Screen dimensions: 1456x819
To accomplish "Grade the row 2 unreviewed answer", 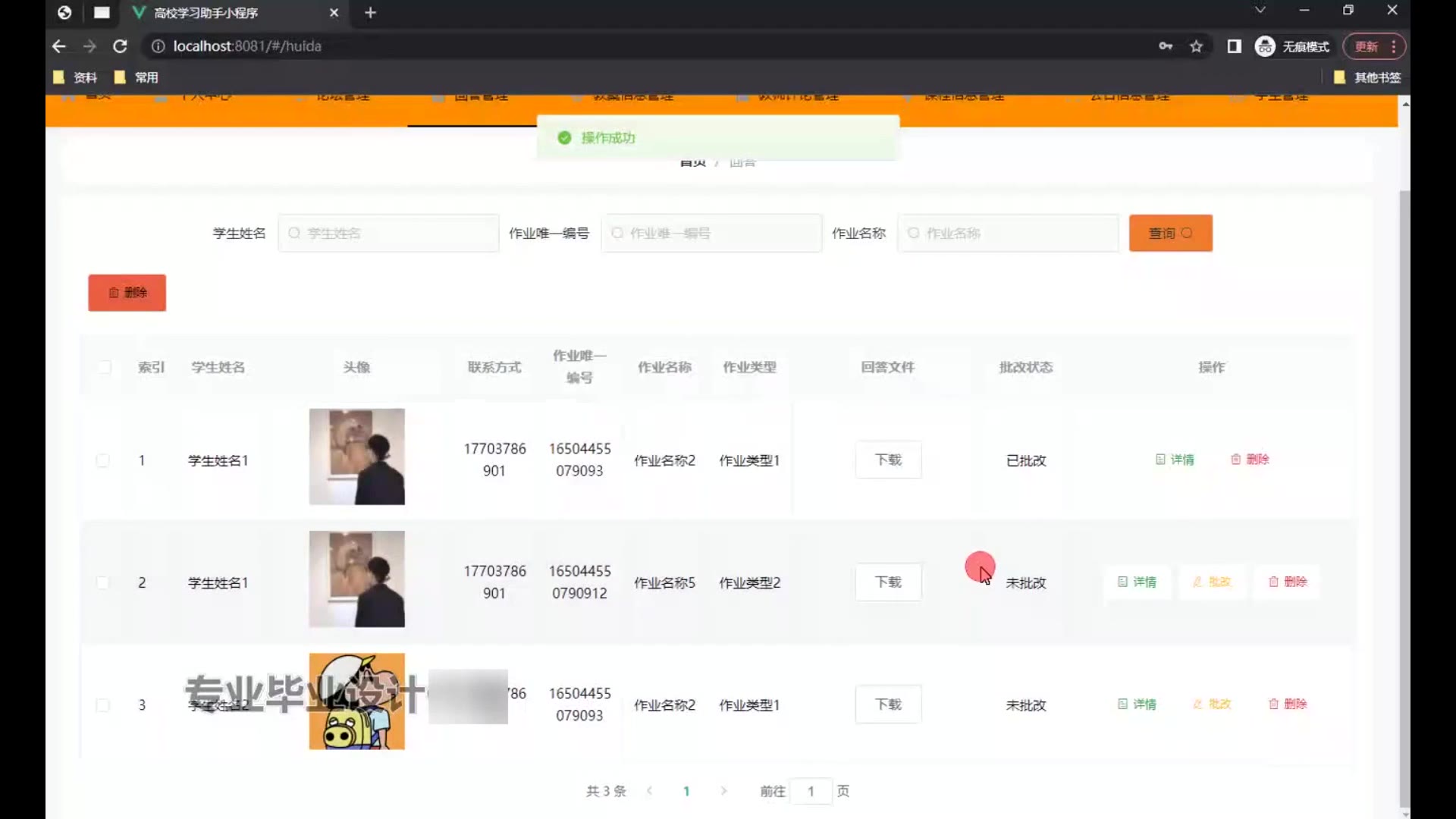I will 1212,582.
